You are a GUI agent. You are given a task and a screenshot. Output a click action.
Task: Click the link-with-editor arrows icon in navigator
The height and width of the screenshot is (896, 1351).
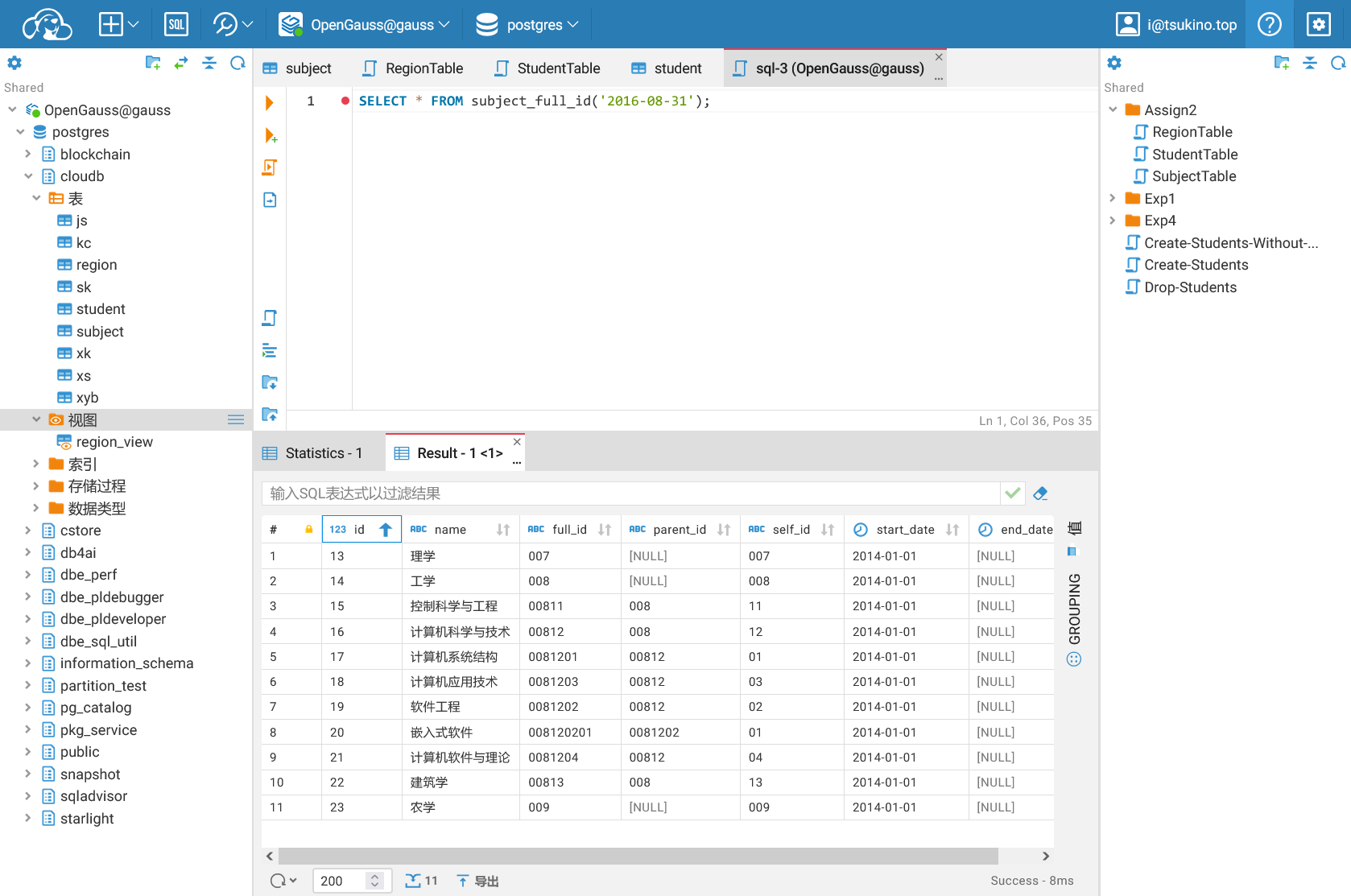(181, 64)
